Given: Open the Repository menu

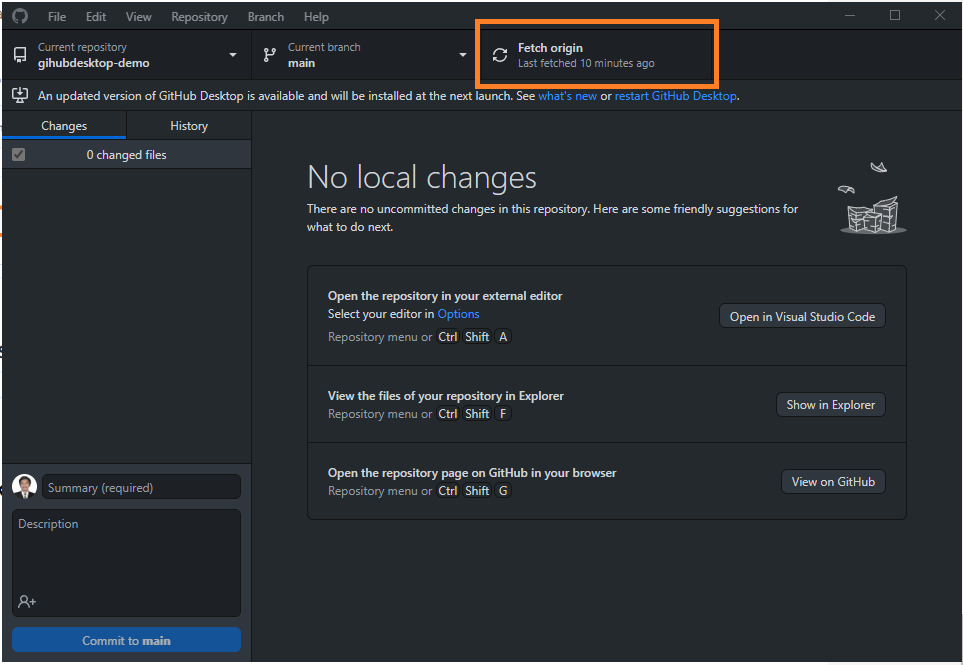Looking at the screenshot, I should click(199, 17).
